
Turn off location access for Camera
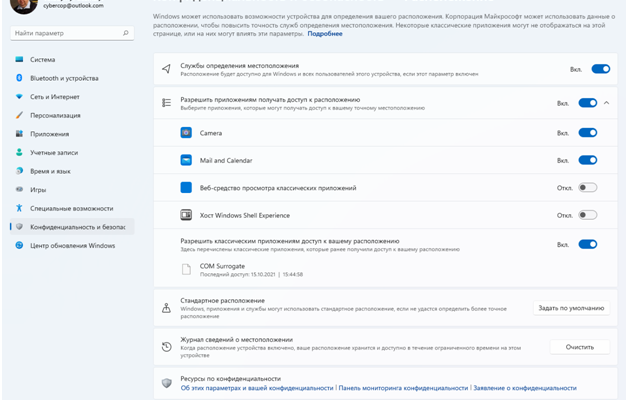point(587,132)
